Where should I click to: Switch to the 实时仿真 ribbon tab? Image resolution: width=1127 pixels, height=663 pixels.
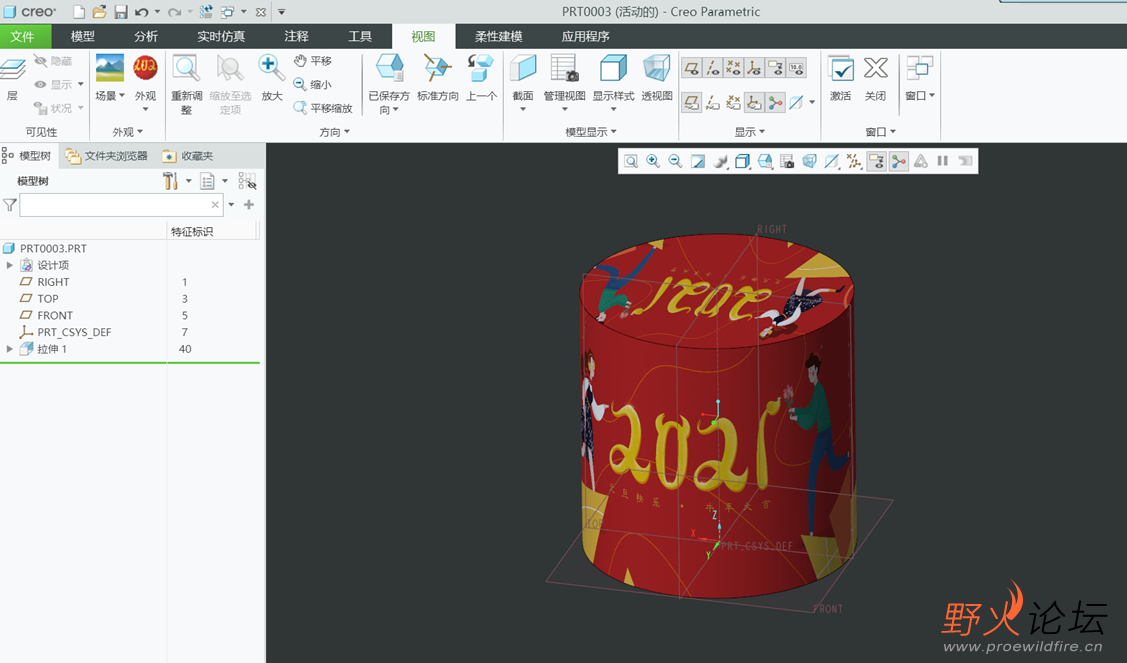[x=221, y=36]
